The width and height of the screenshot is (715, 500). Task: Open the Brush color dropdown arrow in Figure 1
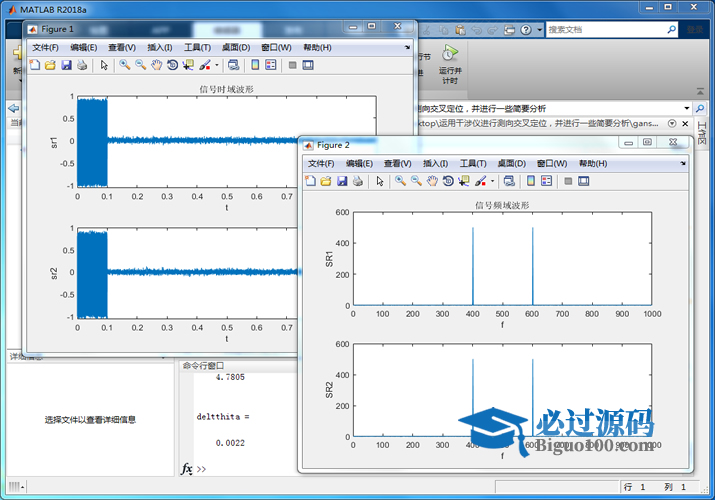pyautogui.click(x=216, y=65)
